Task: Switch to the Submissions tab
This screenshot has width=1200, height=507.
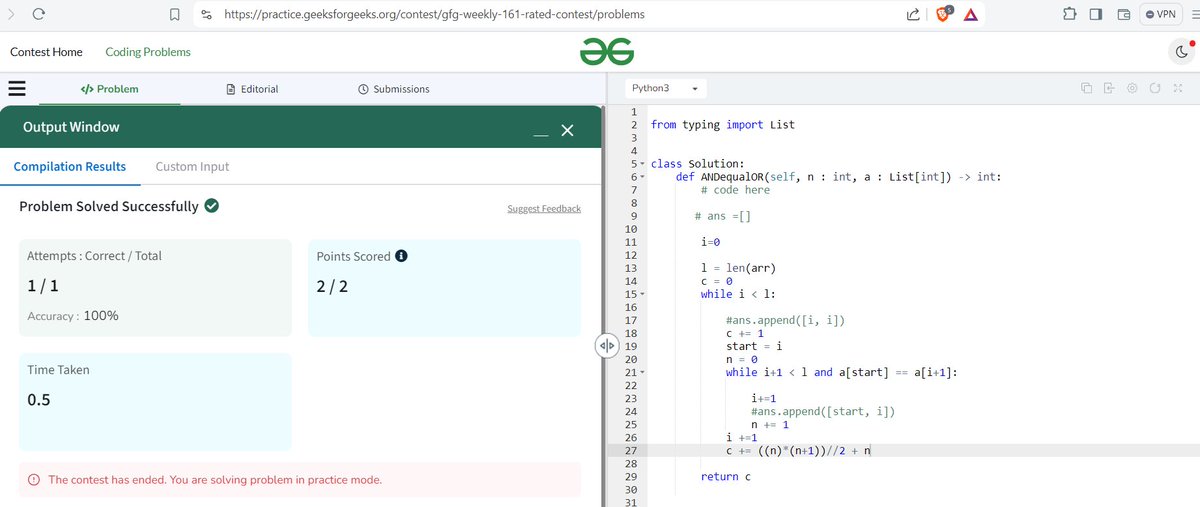Action: 394,89
